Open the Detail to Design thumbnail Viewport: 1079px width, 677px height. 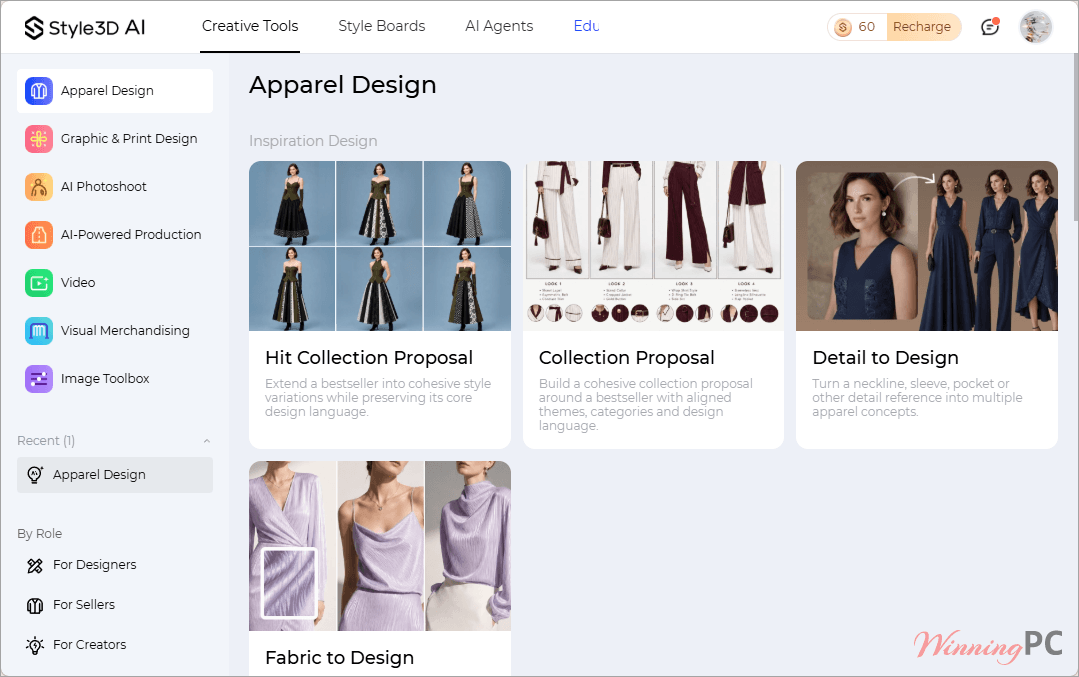[927, 246]
